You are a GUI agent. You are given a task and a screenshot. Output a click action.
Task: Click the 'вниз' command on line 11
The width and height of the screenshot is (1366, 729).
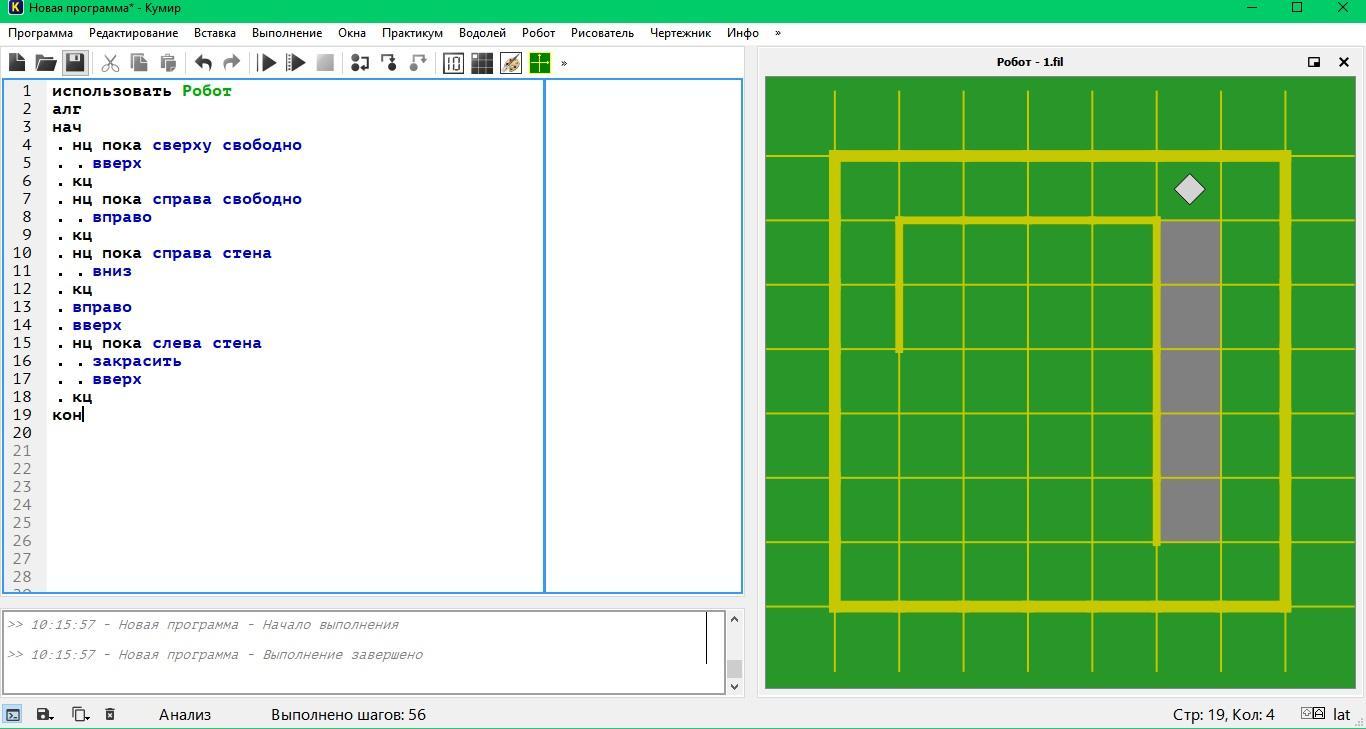pyautogui.click(x=112, y=271)
